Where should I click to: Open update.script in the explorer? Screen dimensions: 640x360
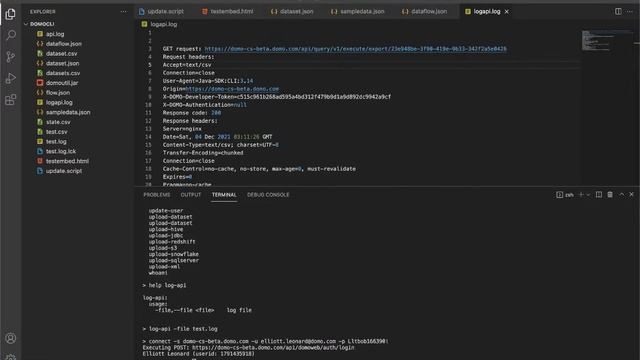point(64,171)
